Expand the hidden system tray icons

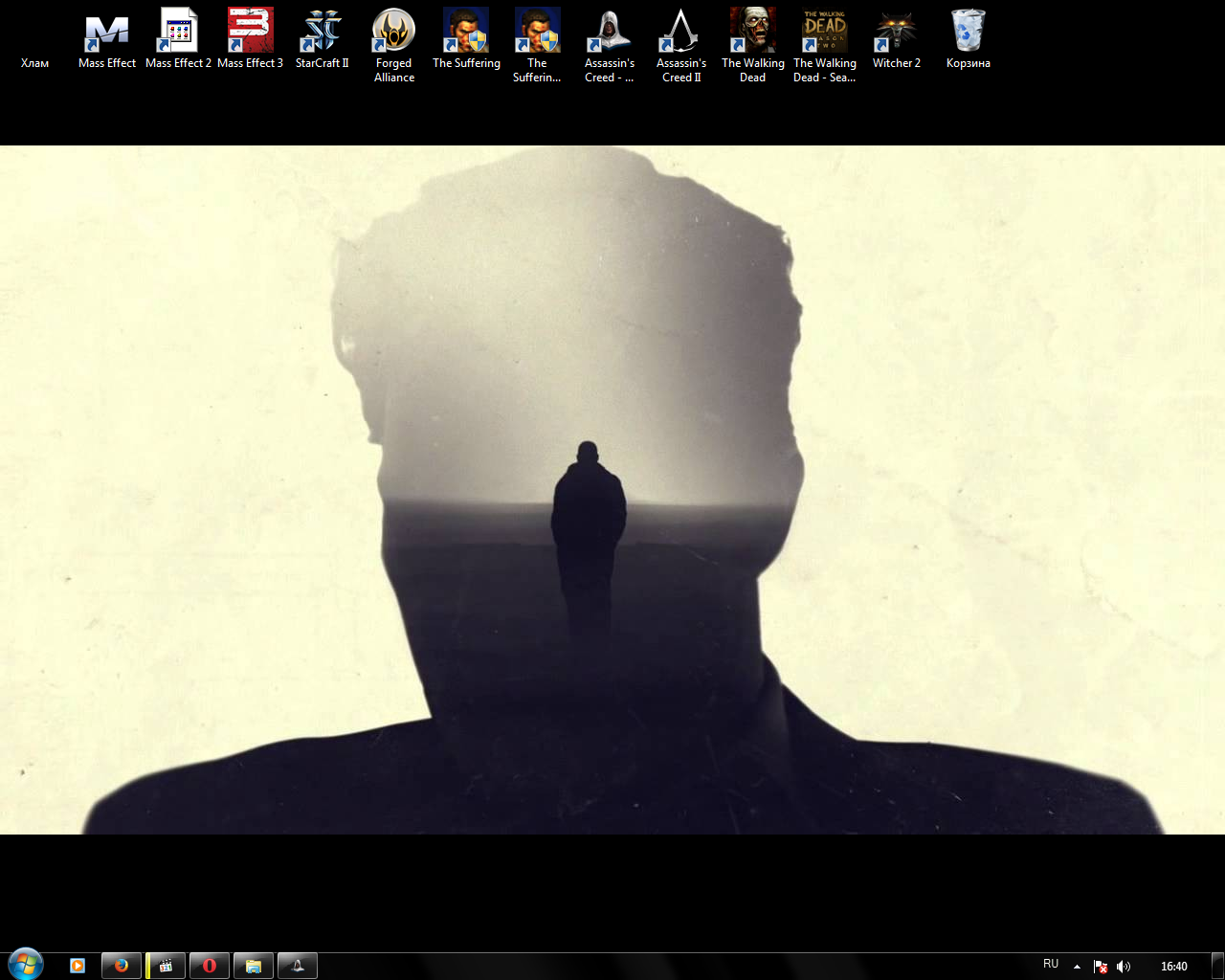1077,967
